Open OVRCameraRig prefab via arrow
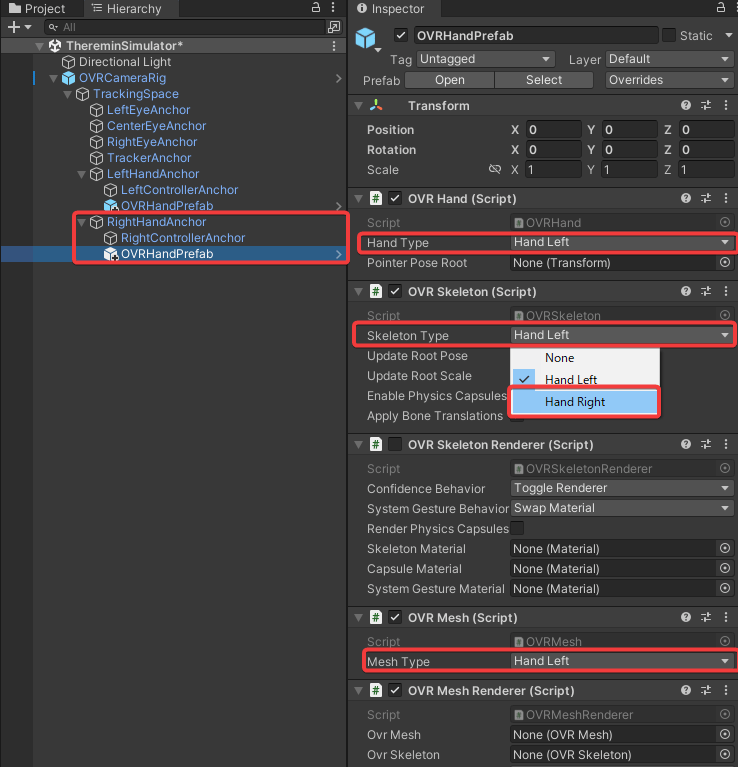This screenshot has height=767, width=738. pyautogui.click(x=338, y=78)
